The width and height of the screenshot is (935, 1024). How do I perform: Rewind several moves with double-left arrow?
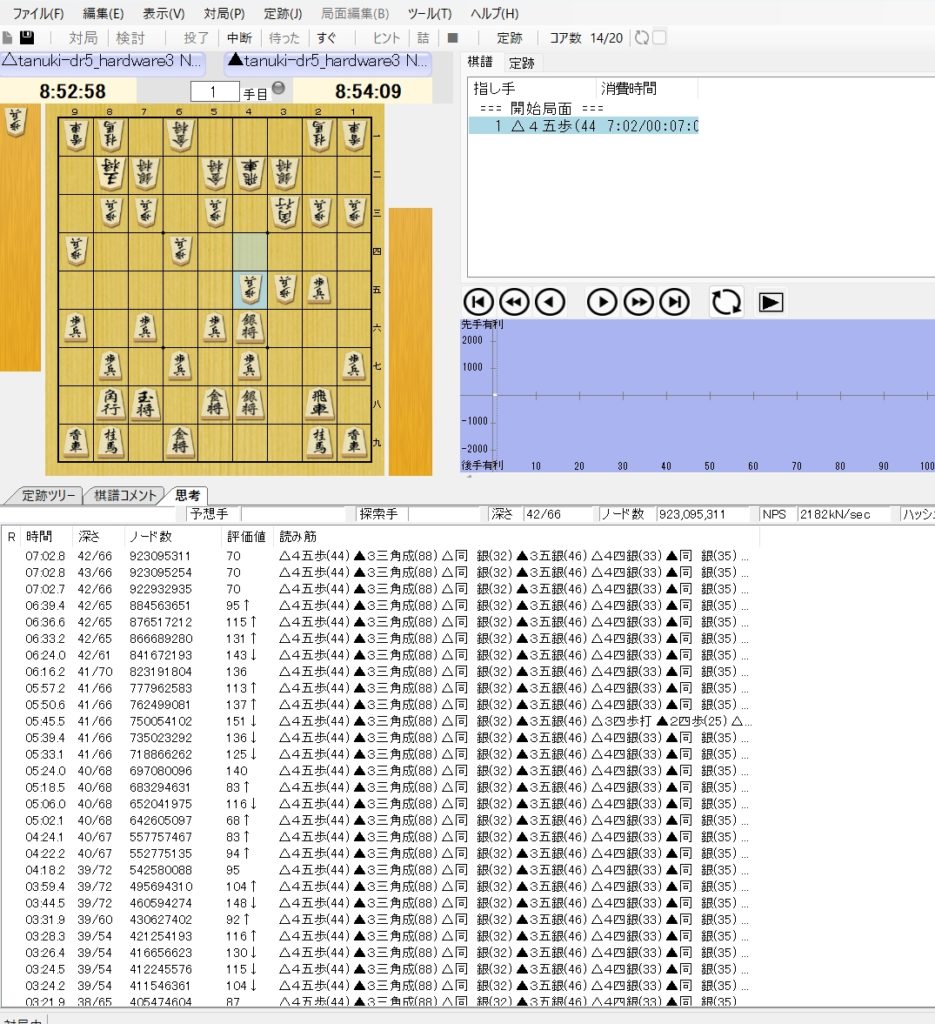click(513, 301)
